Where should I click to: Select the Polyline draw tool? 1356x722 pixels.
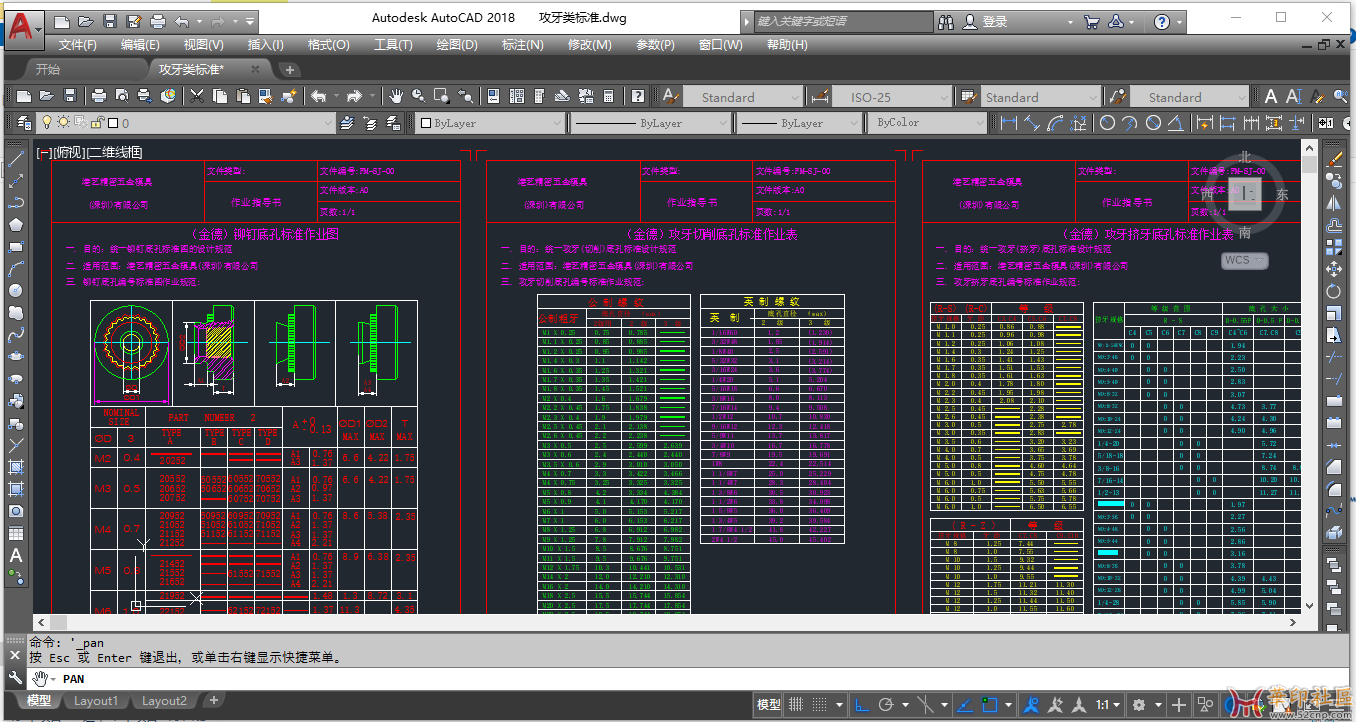click(x=16, y=203)
